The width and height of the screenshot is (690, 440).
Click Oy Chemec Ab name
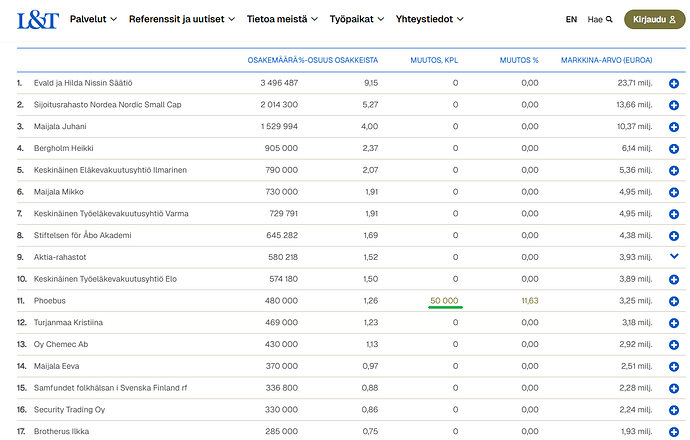pyautogui.click(x=61, y=344)
